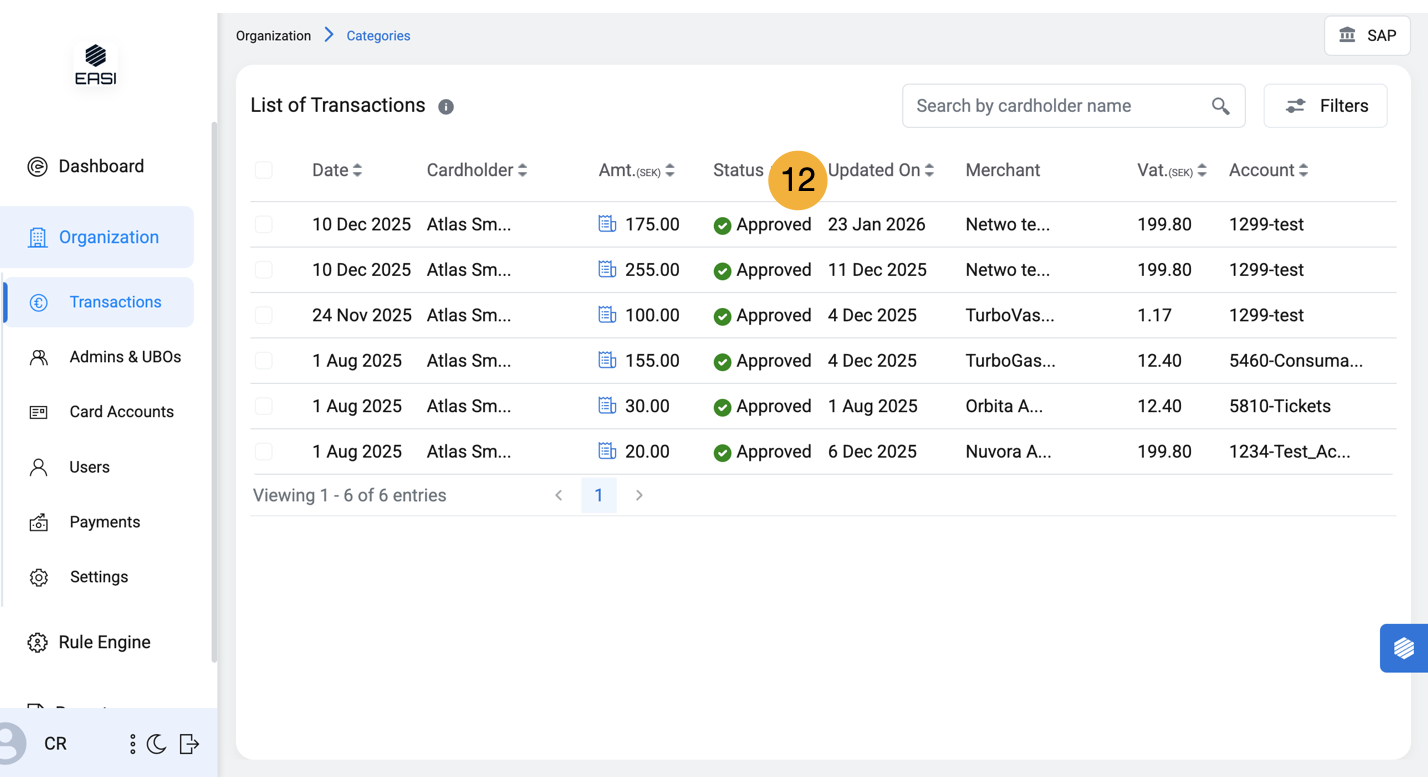The width and height of the screenshot is (1428, 778).
Task: Select all transactions with header checkbox
Action: tap(264, 170)
